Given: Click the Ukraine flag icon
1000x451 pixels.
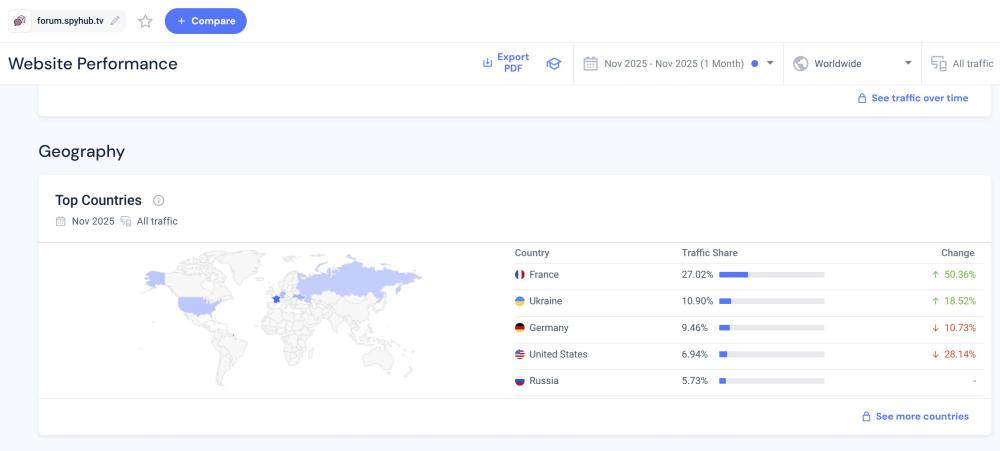Looking at the screenshot, I should coord(520,301).
